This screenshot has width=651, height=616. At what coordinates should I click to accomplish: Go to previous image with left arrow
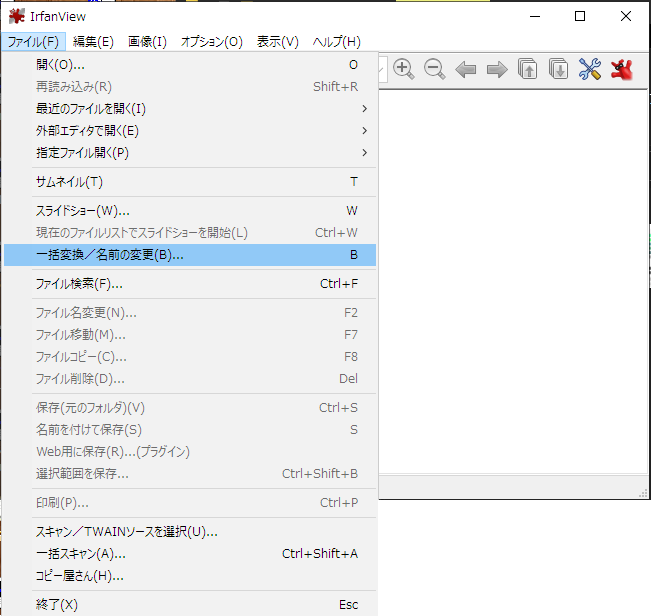pos(465,69)
